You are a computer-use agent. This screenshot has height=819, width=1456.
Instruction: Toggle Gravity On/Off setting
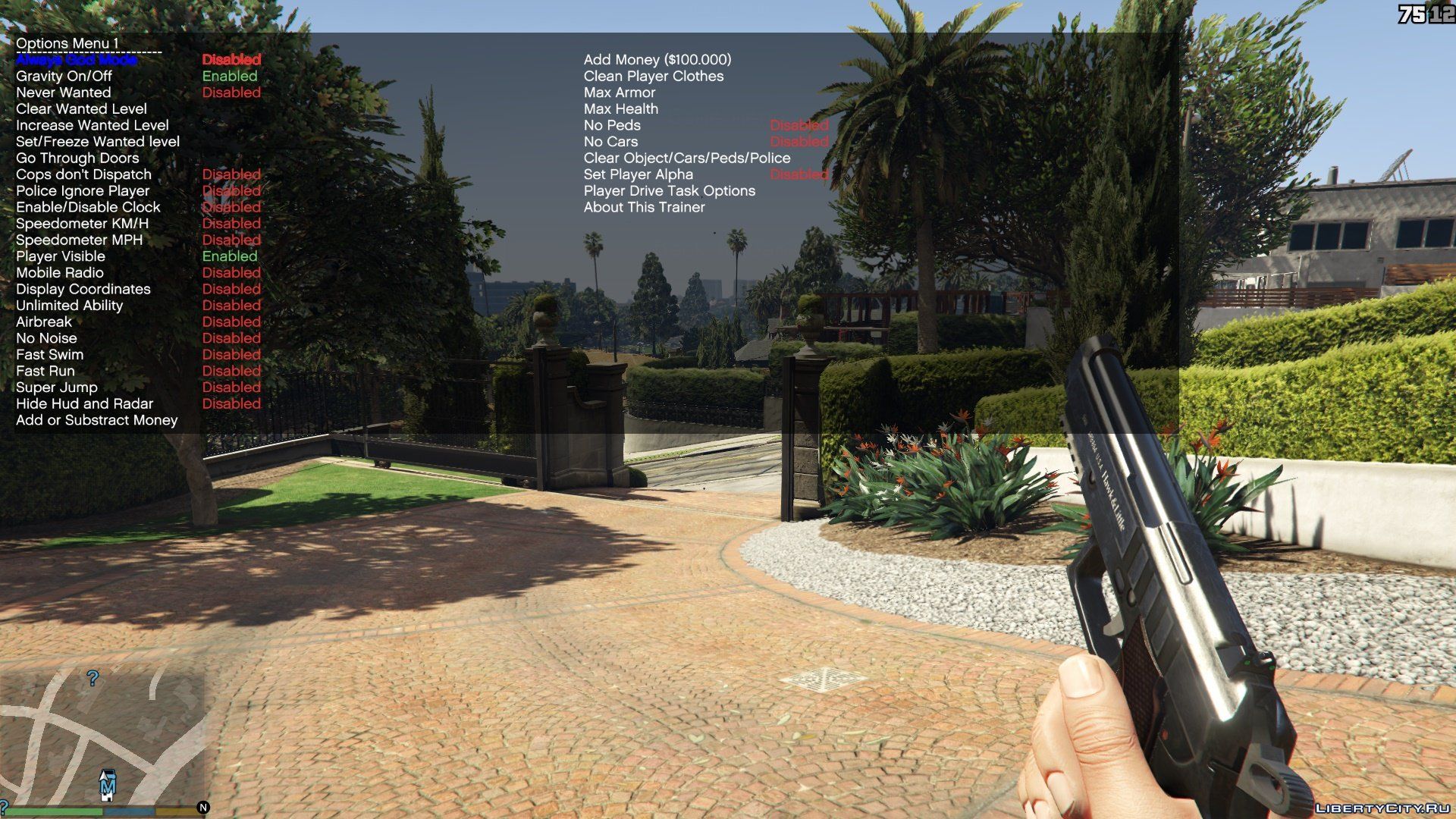point(67,74)
